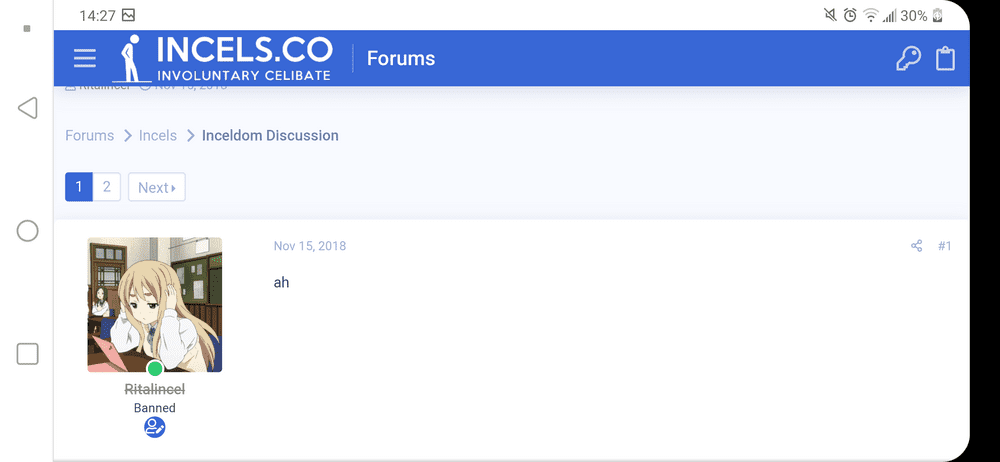Click the thread starter badge icon
Viewport: 1000px width, 462px height.
tap(154, 427)
